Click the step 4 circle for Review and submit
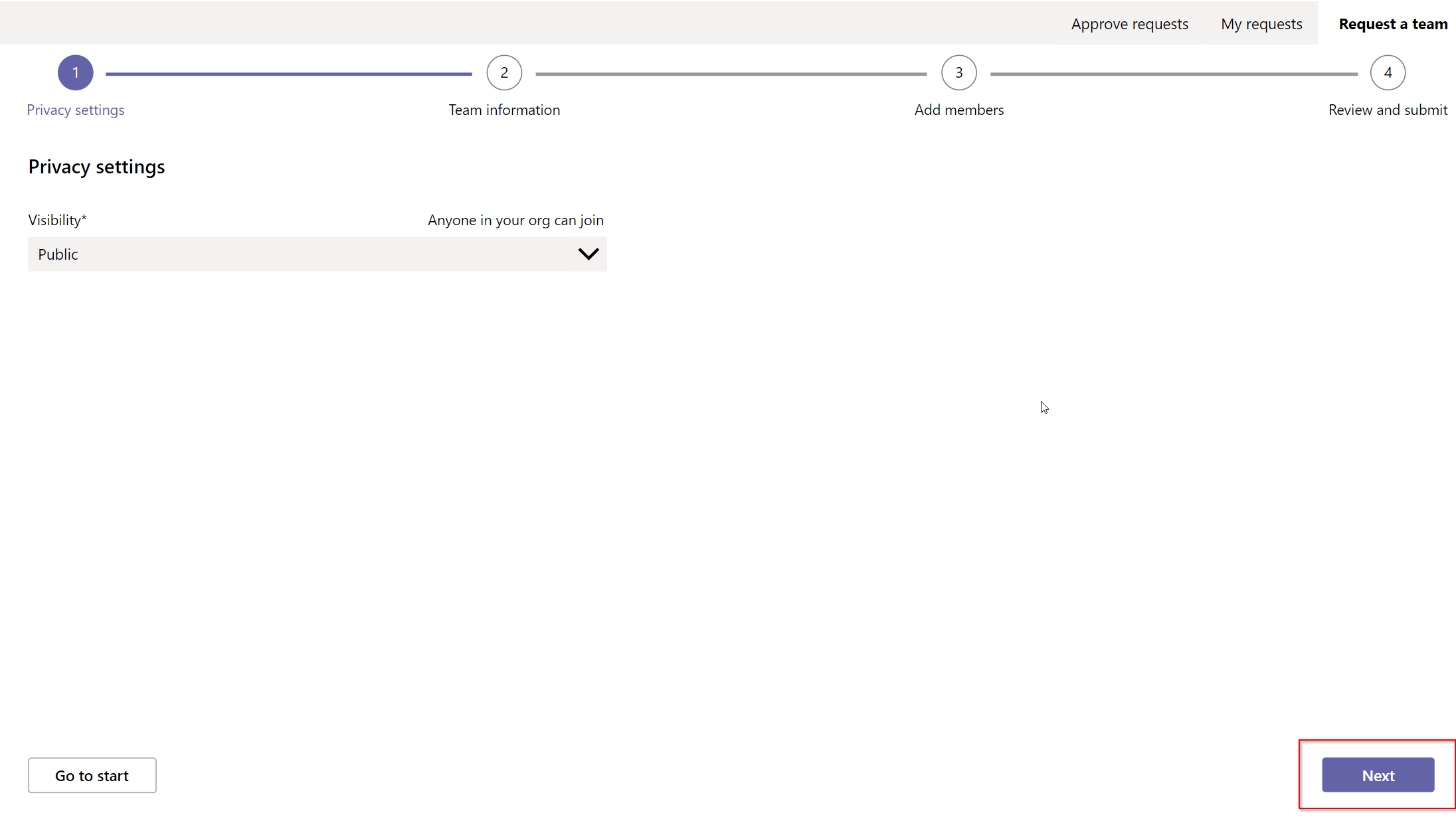 click(1388, 72)
